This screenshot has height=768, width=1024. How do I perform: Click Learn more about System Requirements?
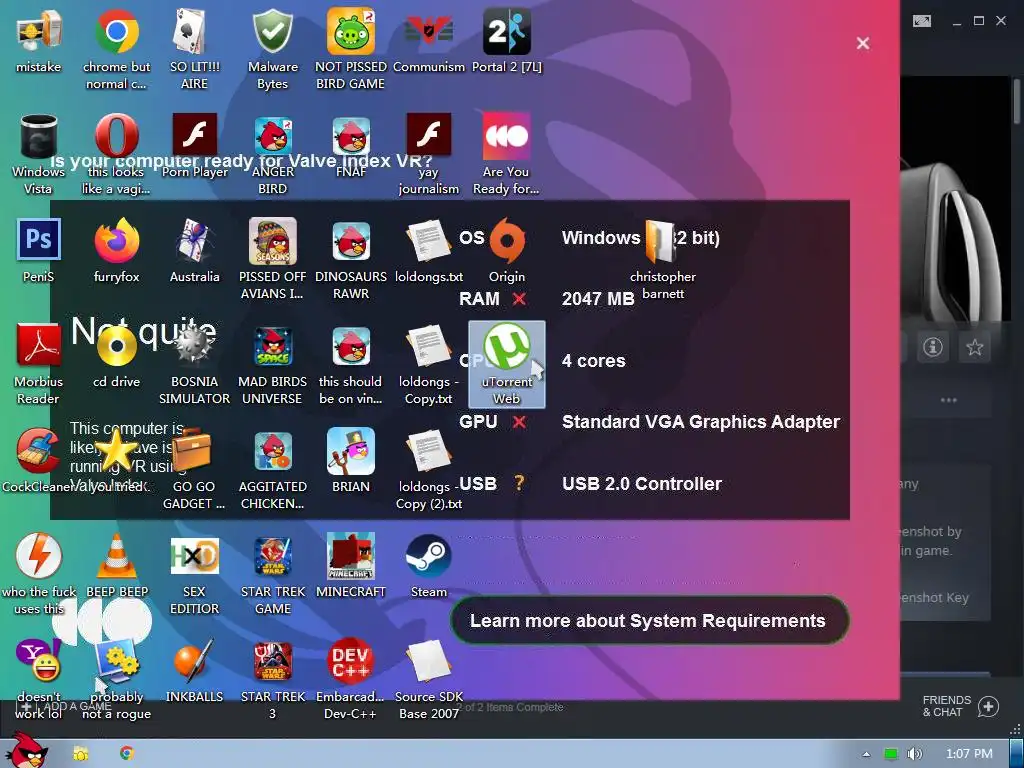tap(648, 620)
